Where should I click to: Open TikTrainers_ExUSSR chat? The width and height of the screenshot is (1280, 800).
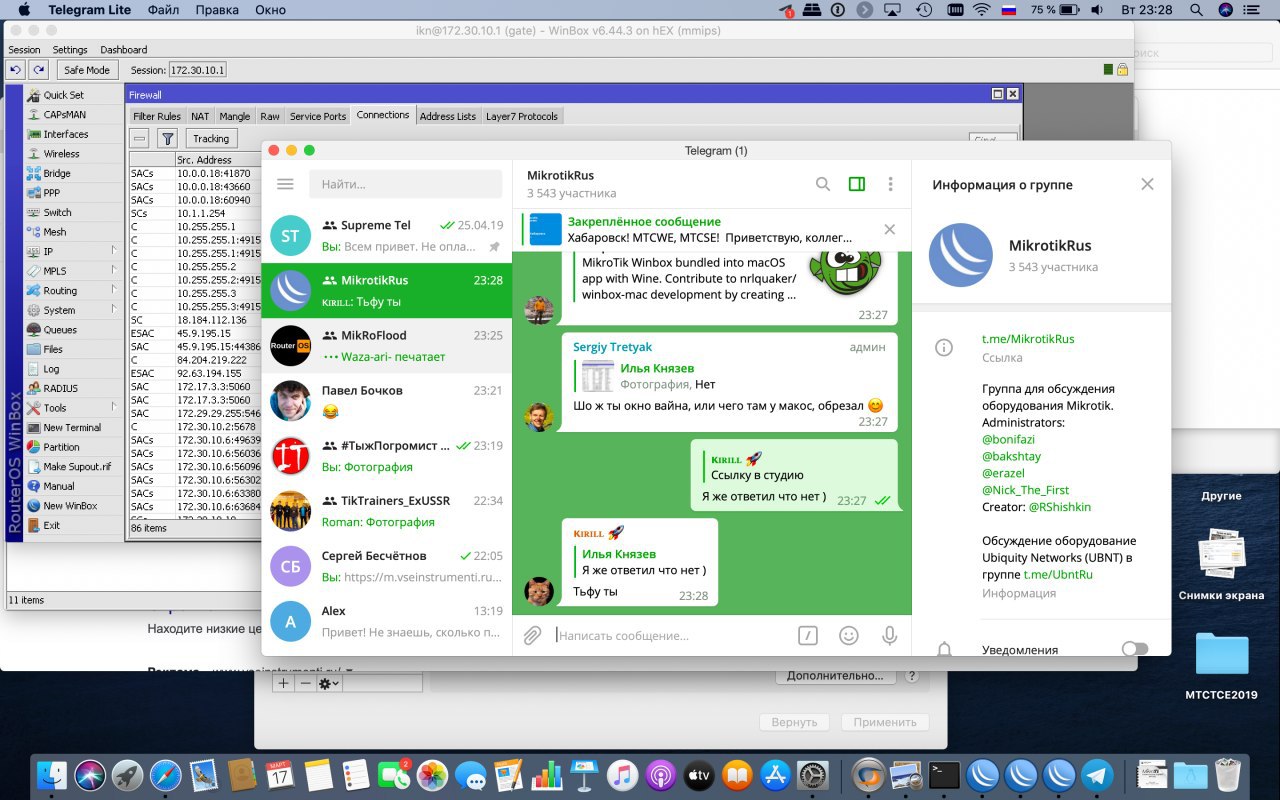point(386,510)
